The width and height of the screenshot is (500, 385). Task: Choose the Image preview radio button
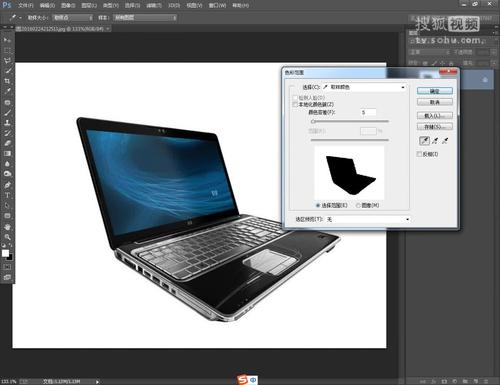358,205
